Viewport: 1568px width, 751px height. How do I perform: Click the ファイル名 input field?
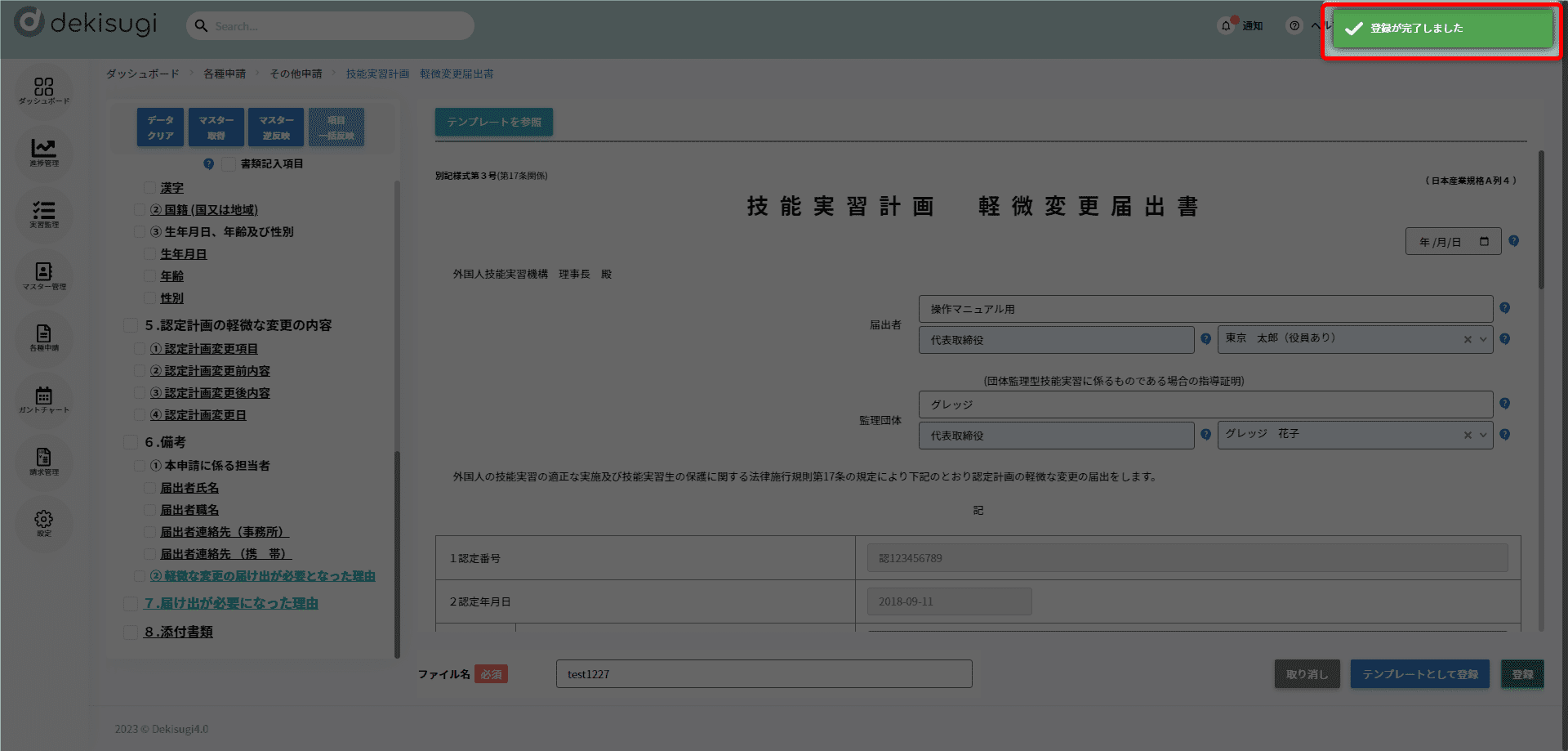click(764, 674)
